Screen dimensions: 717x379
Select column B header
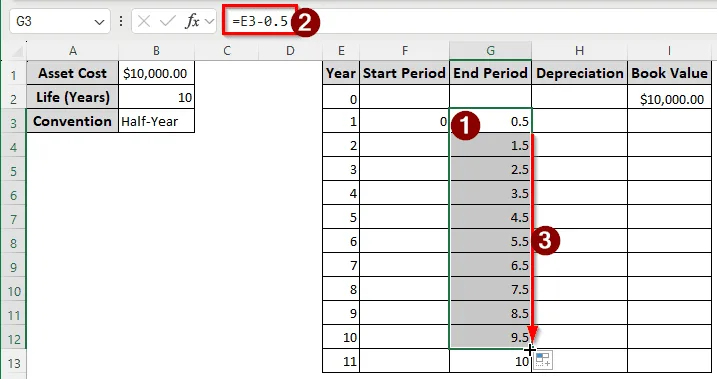pos(156,51)
